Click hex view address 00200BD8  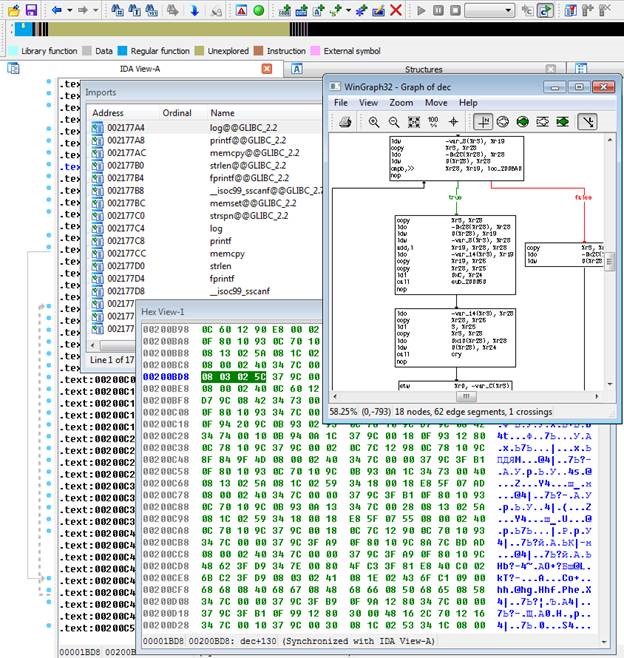(166, 377)
